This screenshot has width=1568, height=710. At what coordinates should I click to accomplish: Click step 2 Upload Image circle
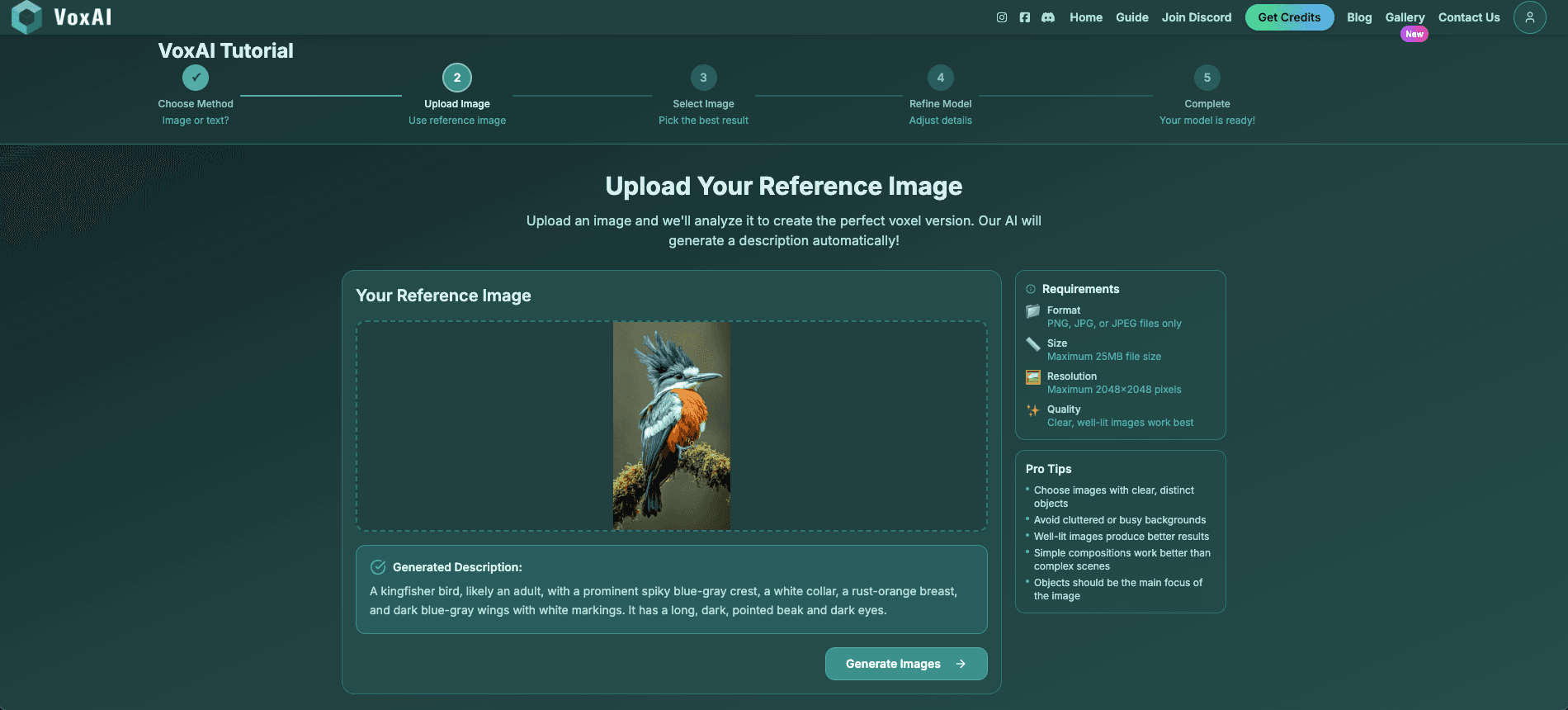coord(457,78)
